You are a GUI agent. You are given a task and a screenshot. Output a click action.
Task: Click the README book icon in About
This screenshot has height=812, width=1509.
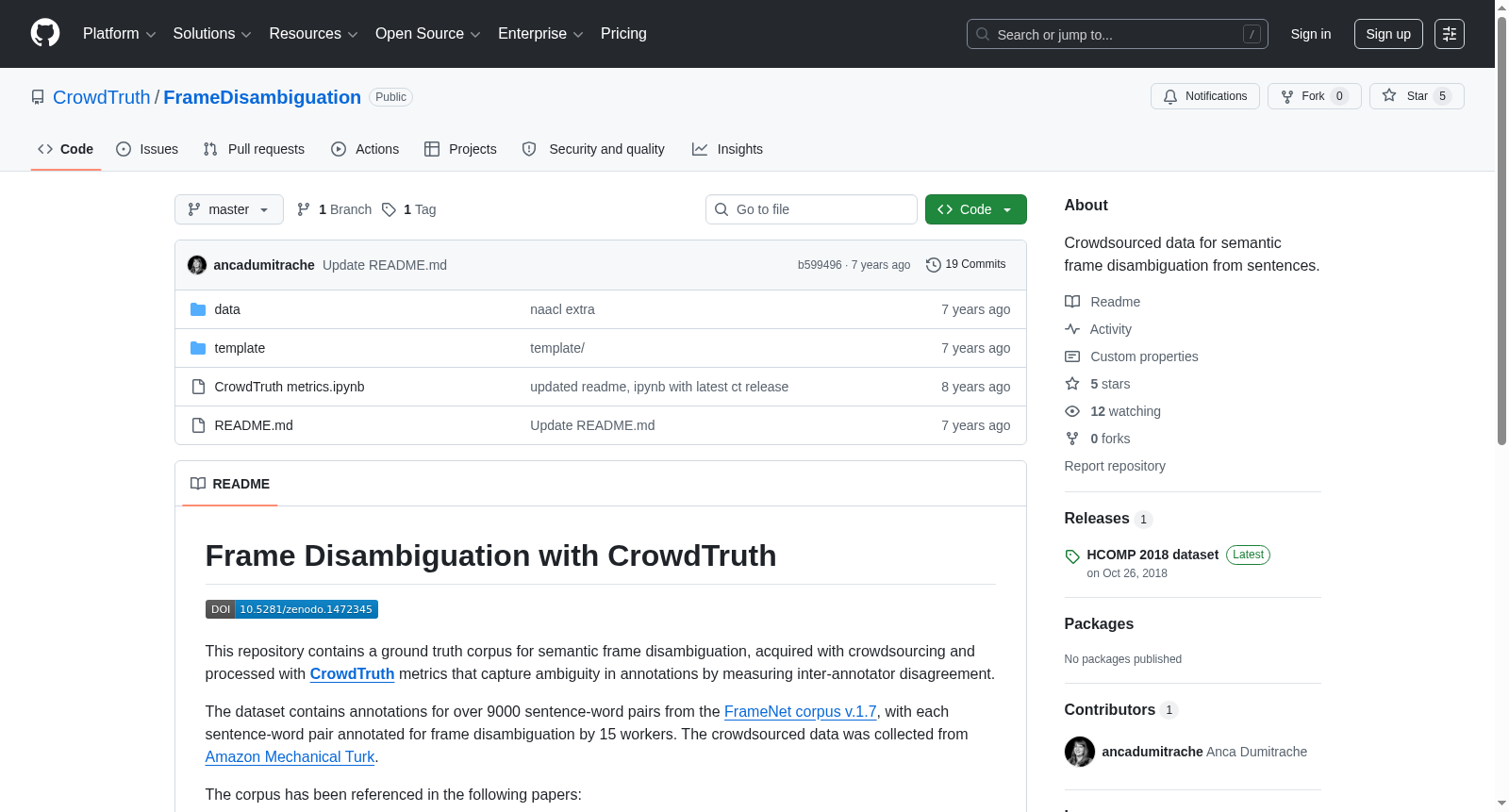[x=1072, y=302]
